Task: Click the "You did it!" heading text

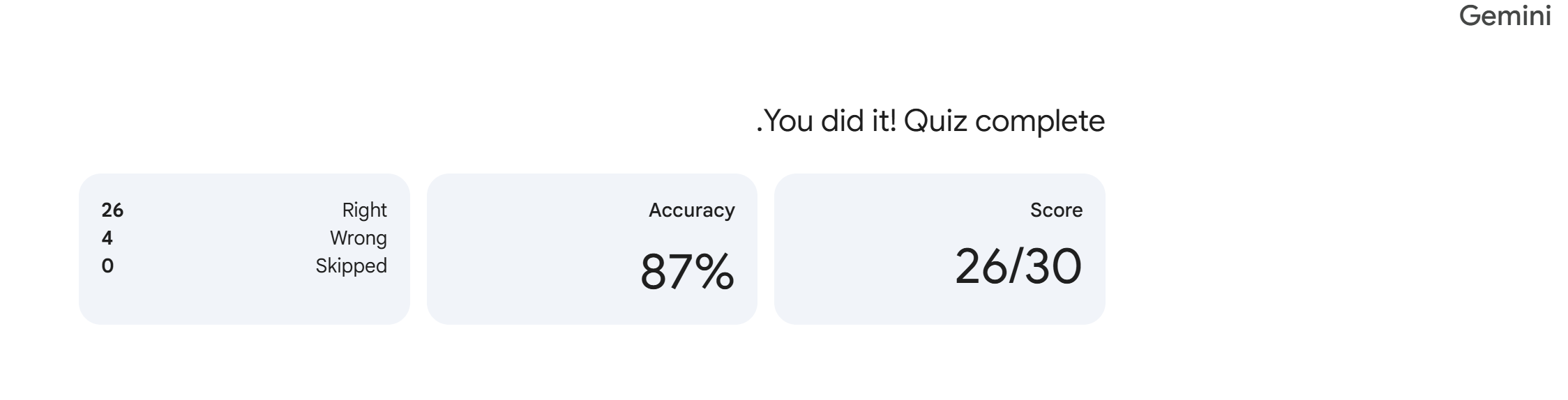Action: (x=831, y=121)
